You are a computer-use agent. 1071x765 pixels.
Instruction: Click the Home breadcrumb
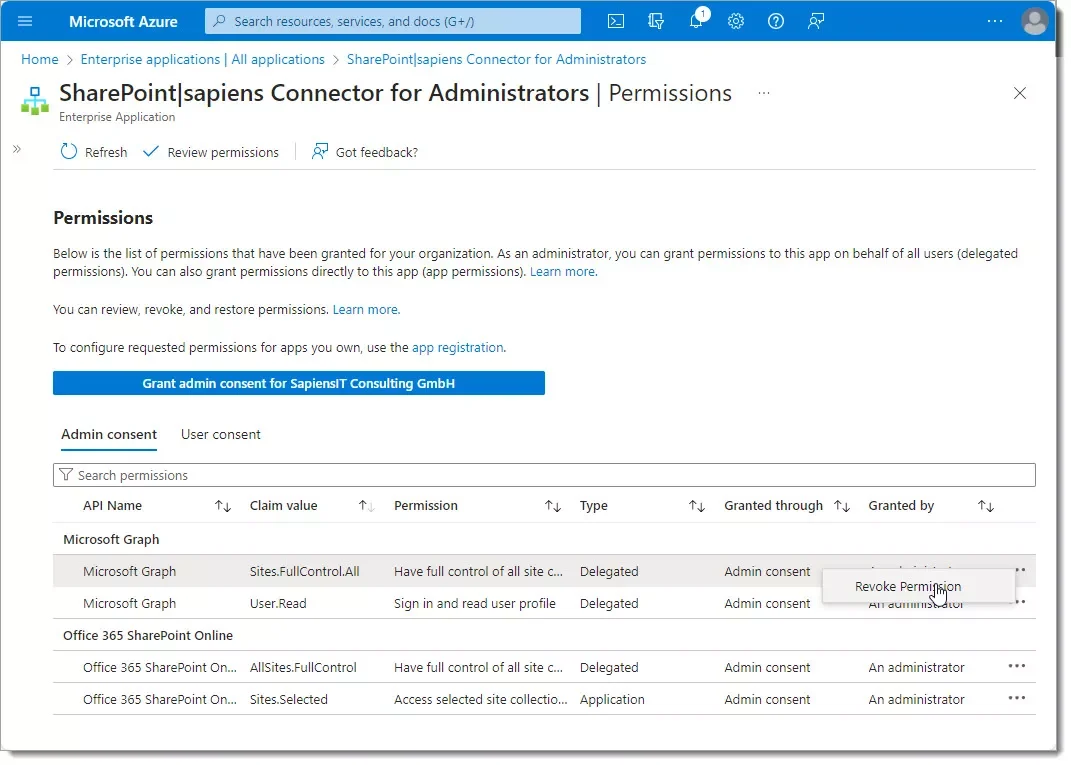click(40, 59)
